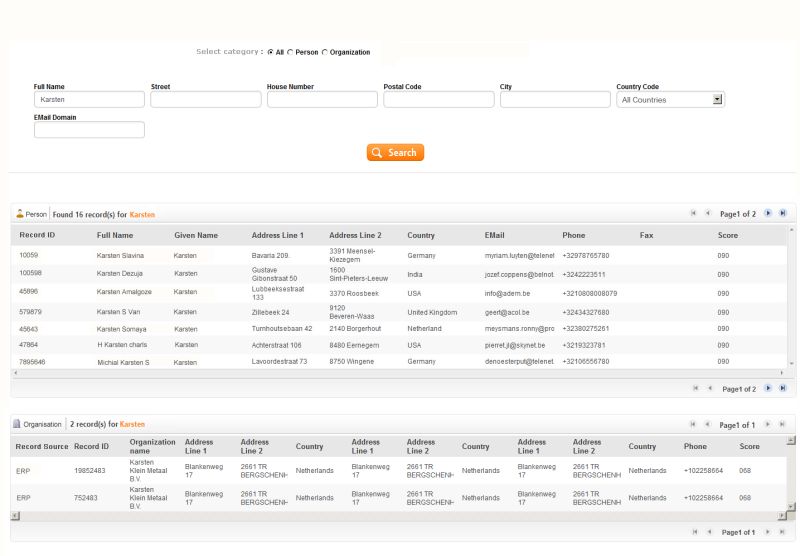The image size is (800, 556).
Task: Click Organisation table vertical scrollbar up arrow
Action: point(791,440)
